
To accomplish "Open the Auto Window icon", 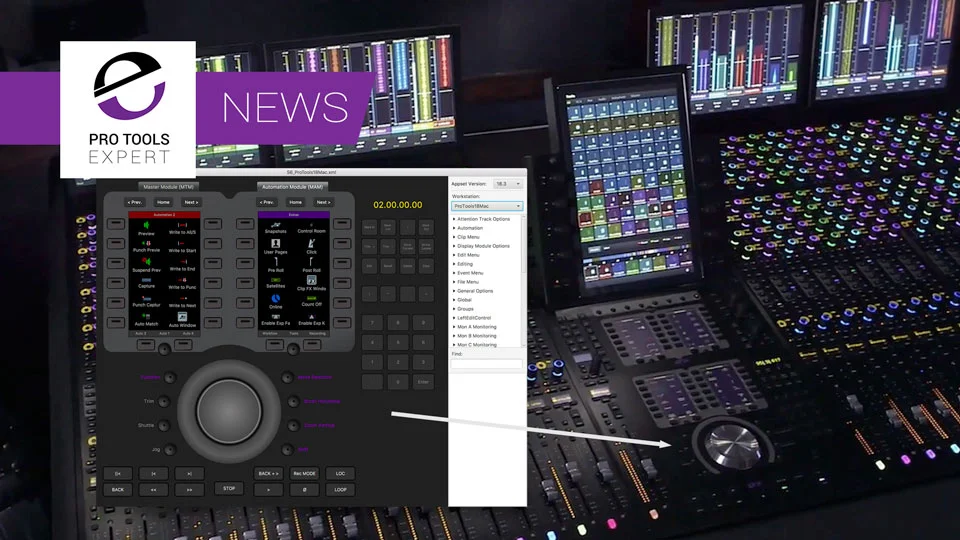I will 182,317.
